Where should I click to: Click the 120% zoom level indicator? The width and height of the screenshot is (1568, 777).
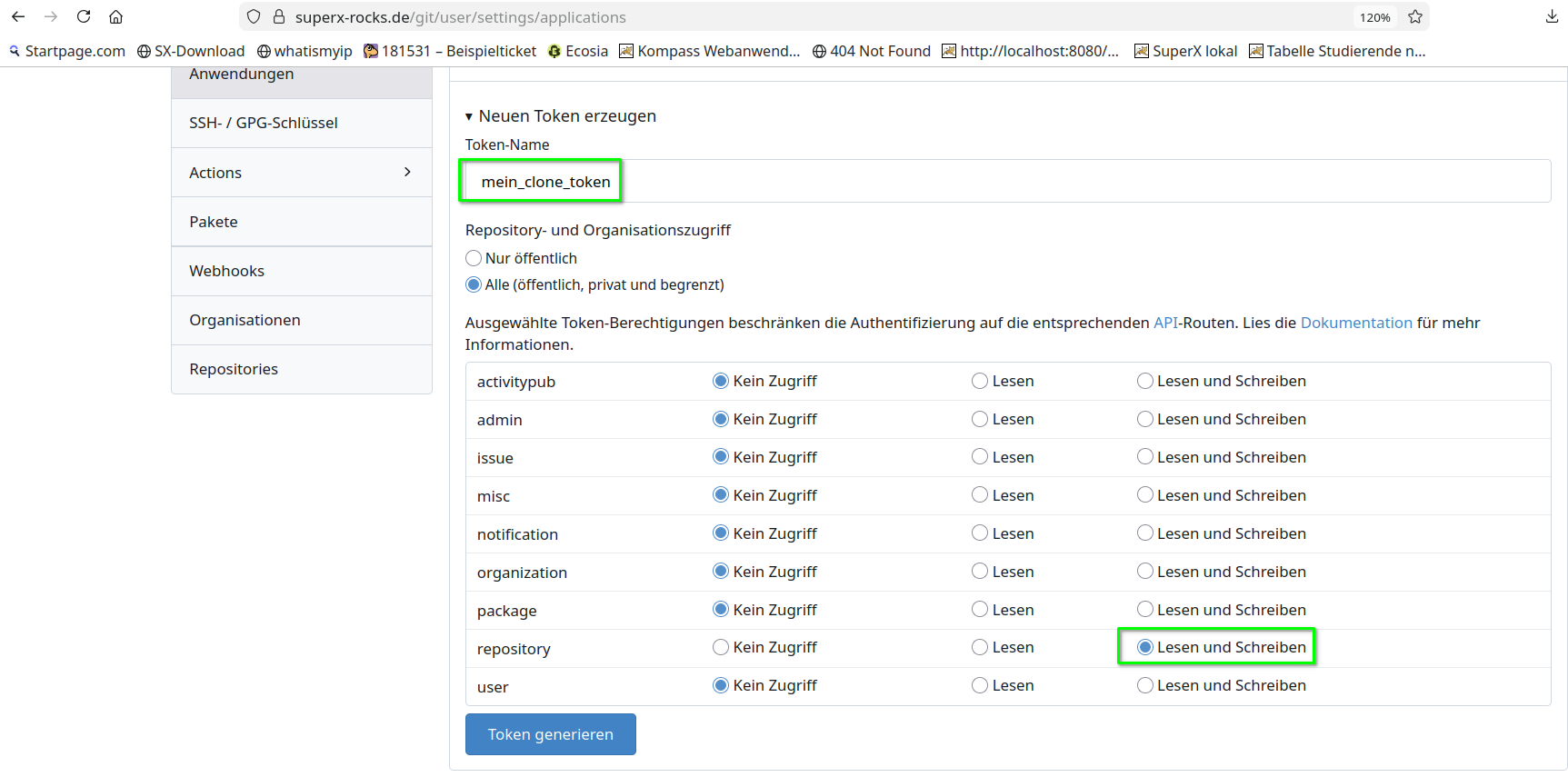pyautogui.click(x=1374, y=17)
